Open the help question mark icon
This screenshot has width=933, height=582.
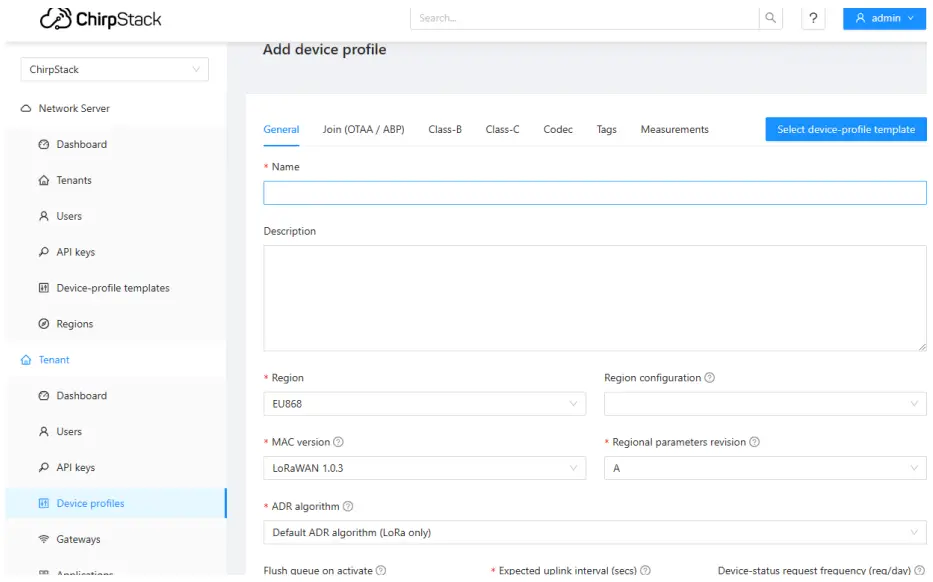click(x=813, y=18)
